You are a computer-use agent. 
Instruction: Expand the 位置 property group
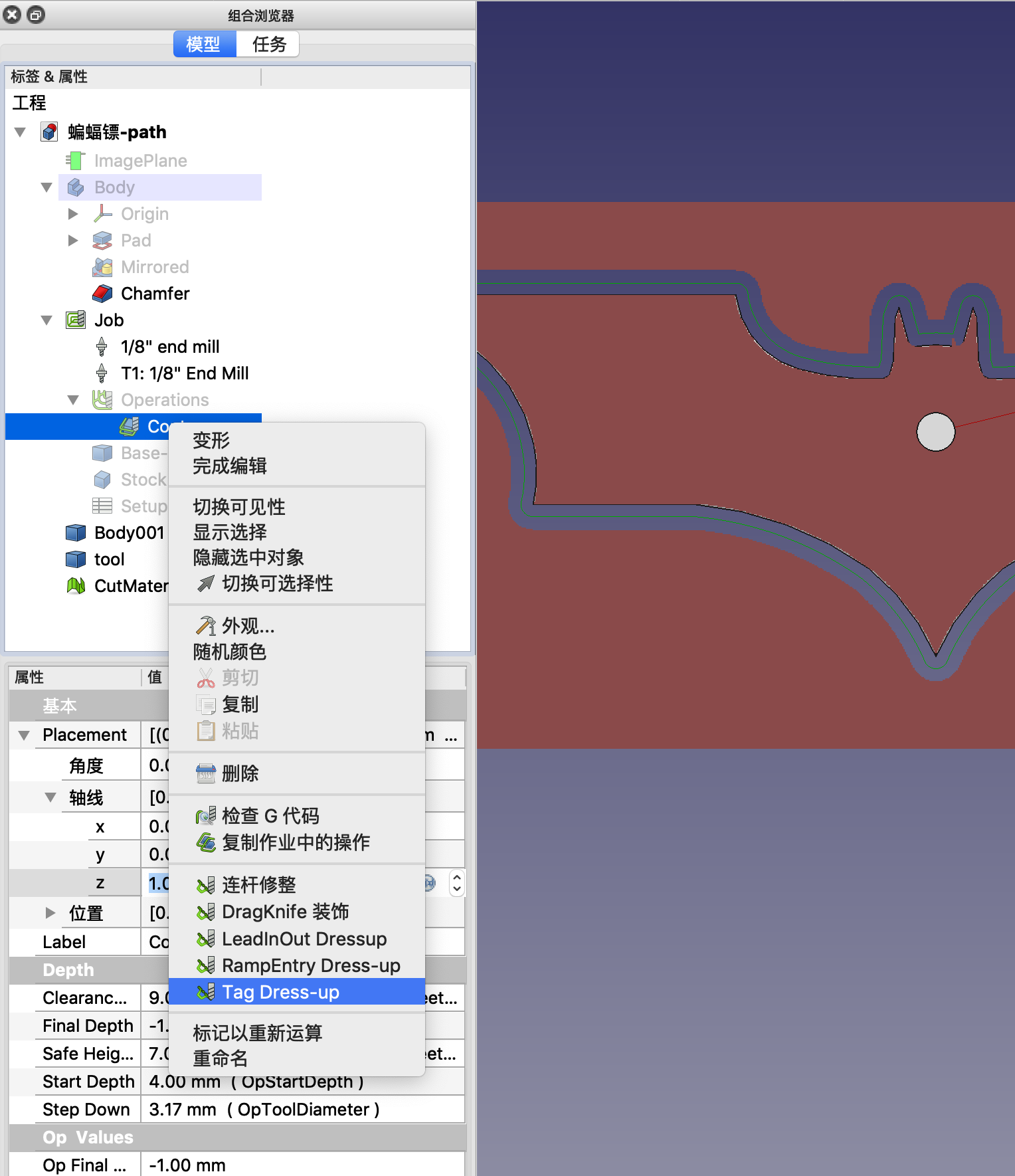[x=50, y=913]
